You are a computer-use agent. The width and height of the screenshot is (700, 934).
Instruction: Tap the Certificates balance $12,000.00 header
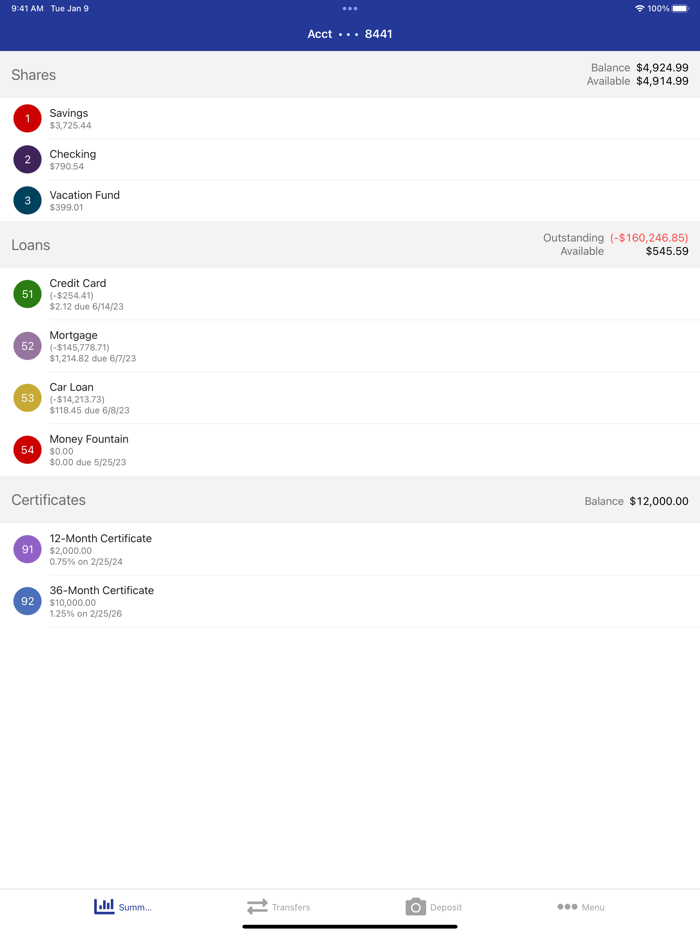[x=636, y=501]
